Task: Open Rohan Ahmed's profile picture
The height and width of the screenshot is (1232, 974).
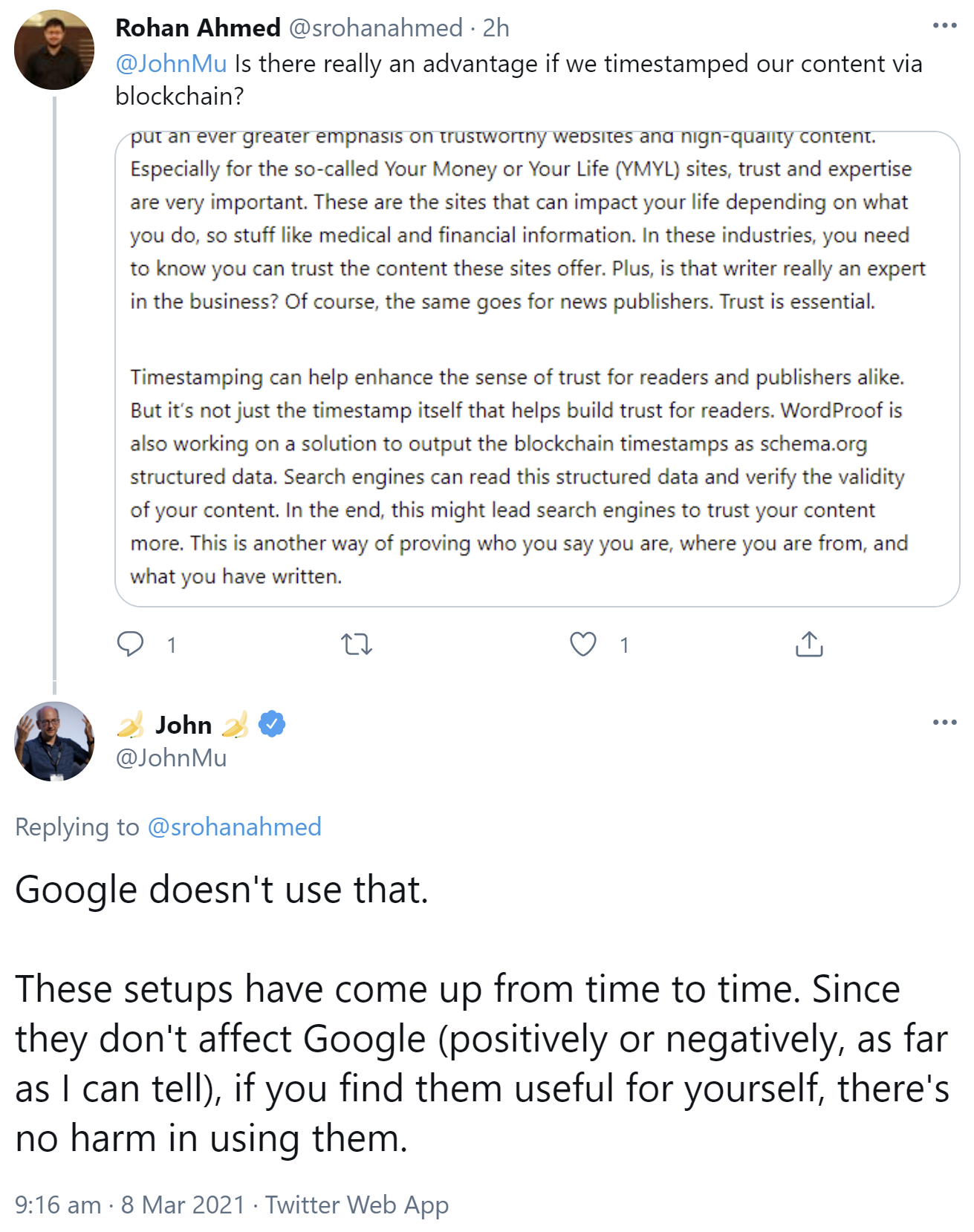Action: pyautogui.click(x=54, y=46)
